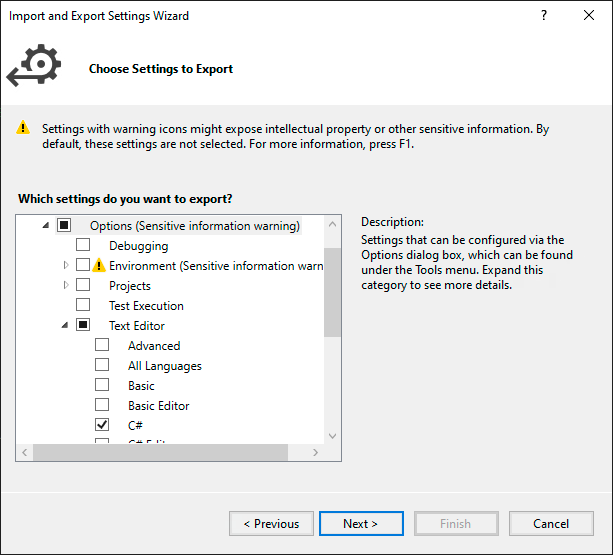
Task: Click the Next button
Action: pyautogui.click(x=361, y=523)
